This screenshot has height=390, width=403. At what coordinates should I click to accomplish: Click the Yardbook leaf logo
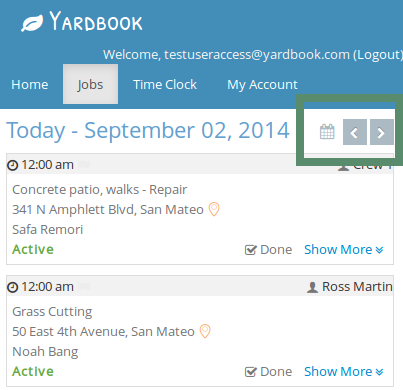pos(32,23)
